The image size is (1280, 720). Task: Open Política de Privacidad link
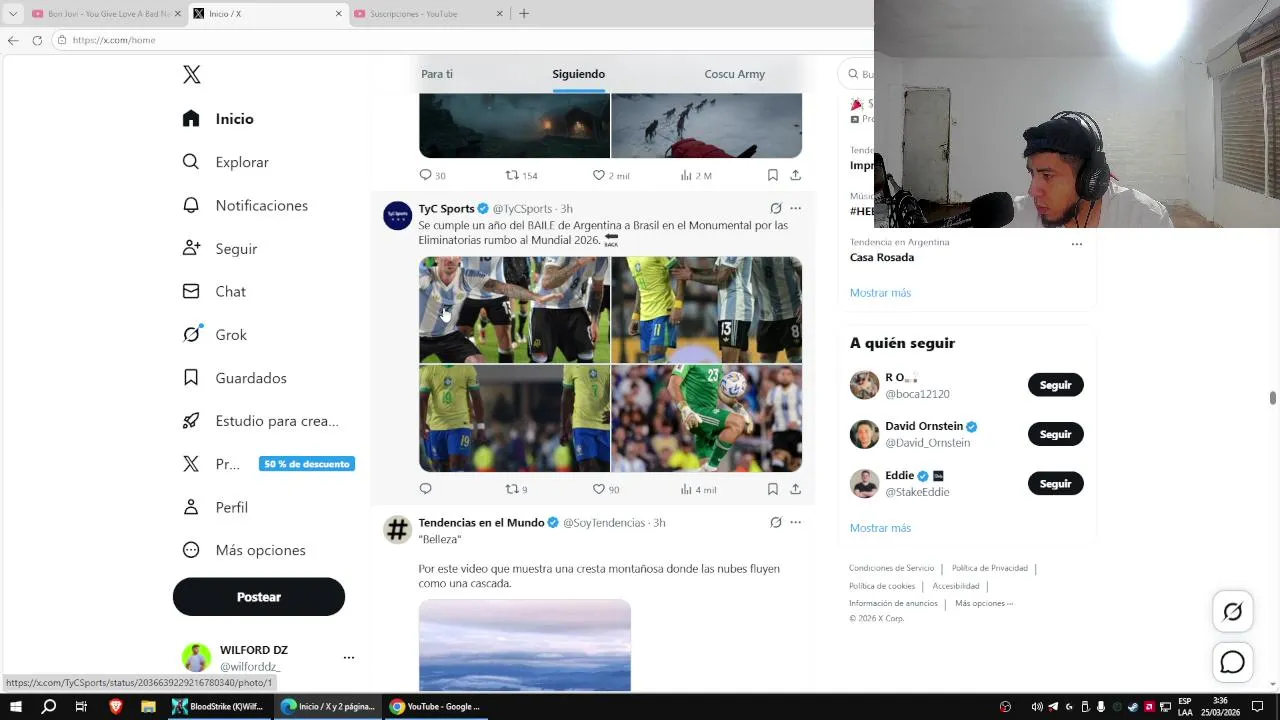coord(990,568)
